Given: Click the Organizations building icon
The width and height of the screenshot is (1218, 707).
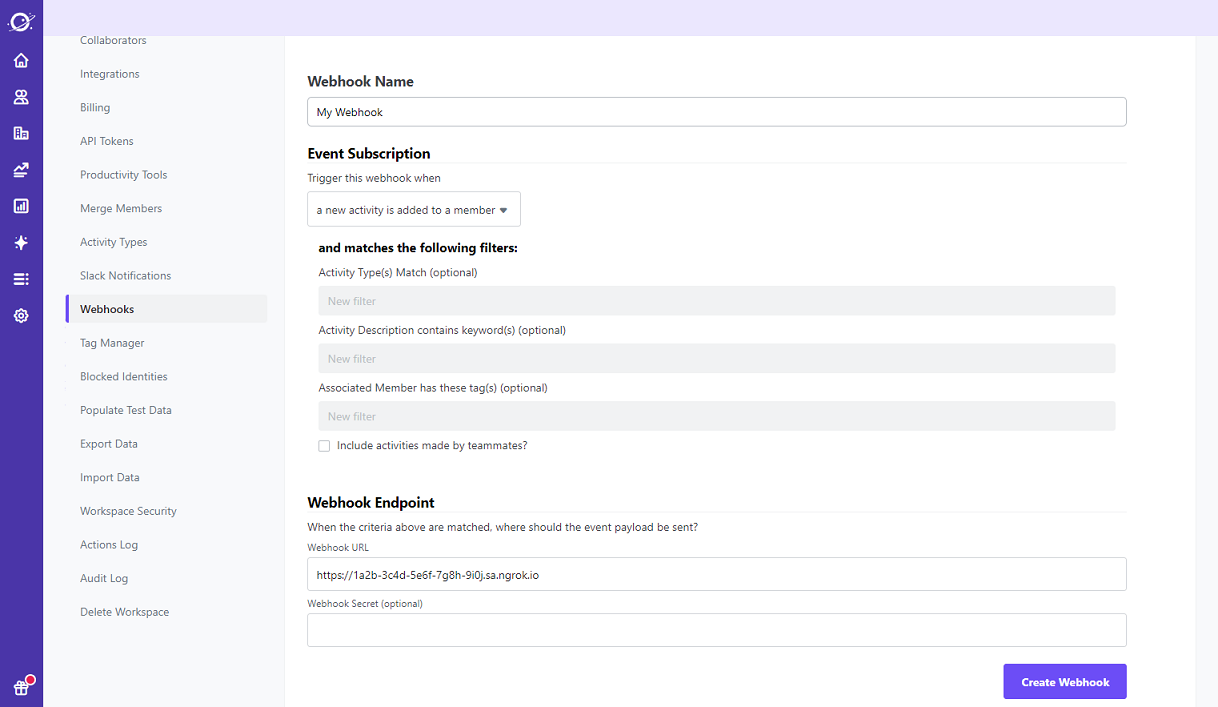Looking at the screenshot, I should click(21, 132).
